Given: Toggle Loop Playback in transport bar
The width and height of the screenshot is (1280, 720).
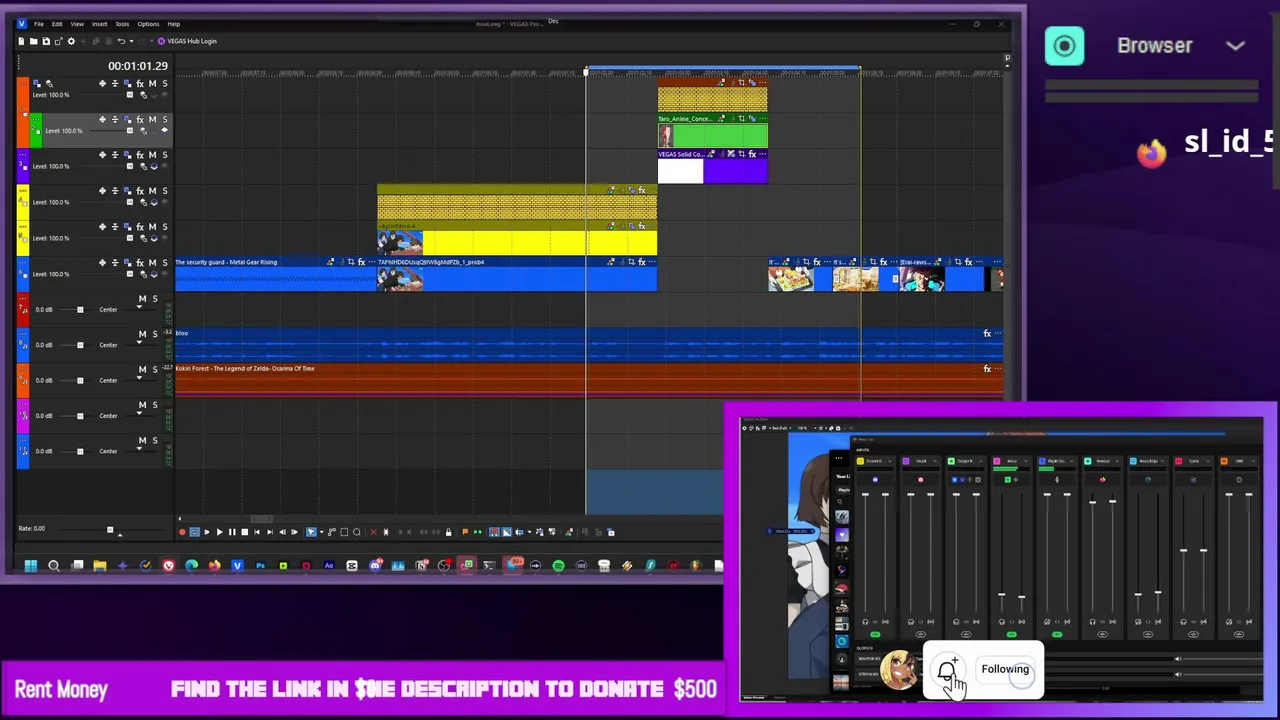Looking at the screenshot, I should click(194, 532).
